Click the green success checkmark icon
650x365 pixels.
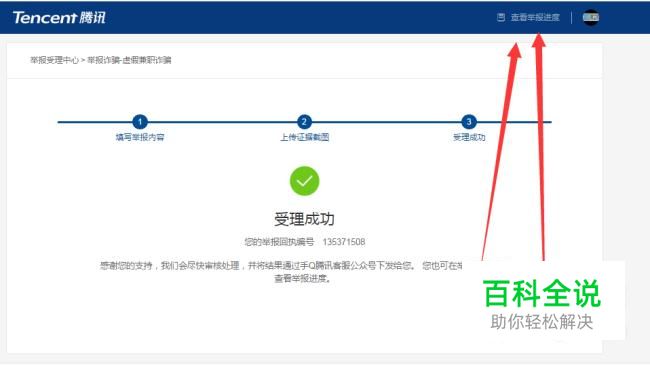[304, 181]
